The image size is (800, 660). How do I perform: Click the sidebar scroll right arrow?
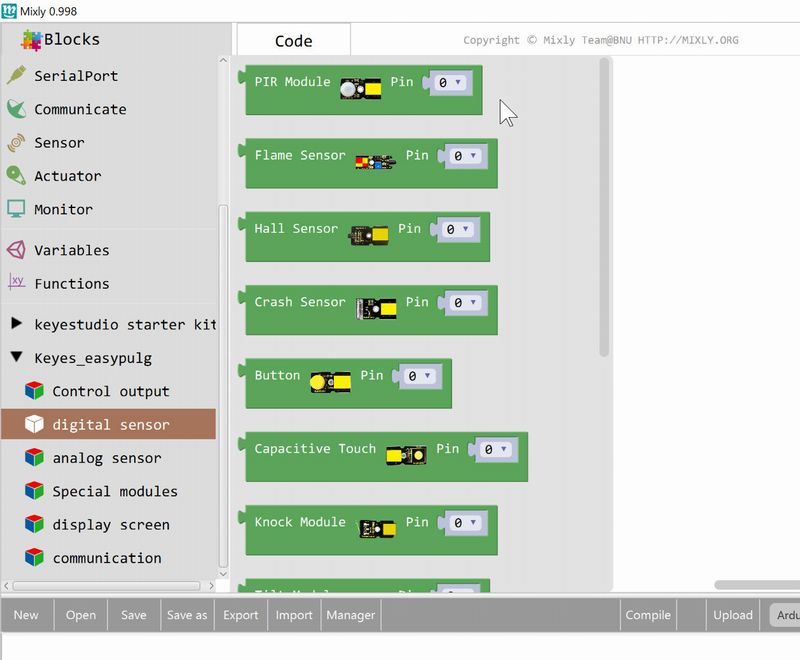(211, 586)
